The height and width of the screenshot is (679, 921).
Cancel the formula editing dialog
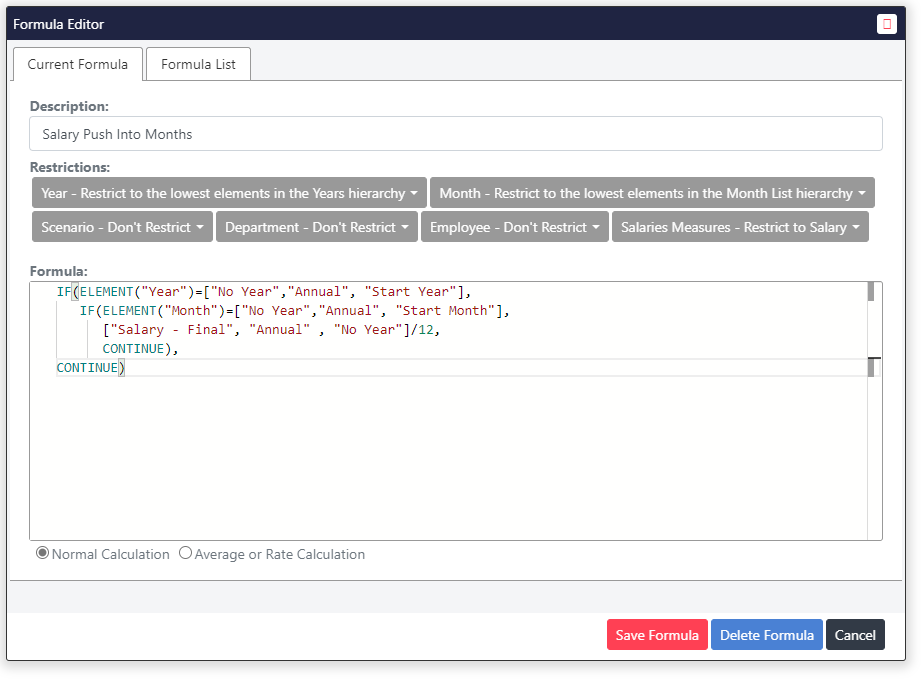pos(855,635)
